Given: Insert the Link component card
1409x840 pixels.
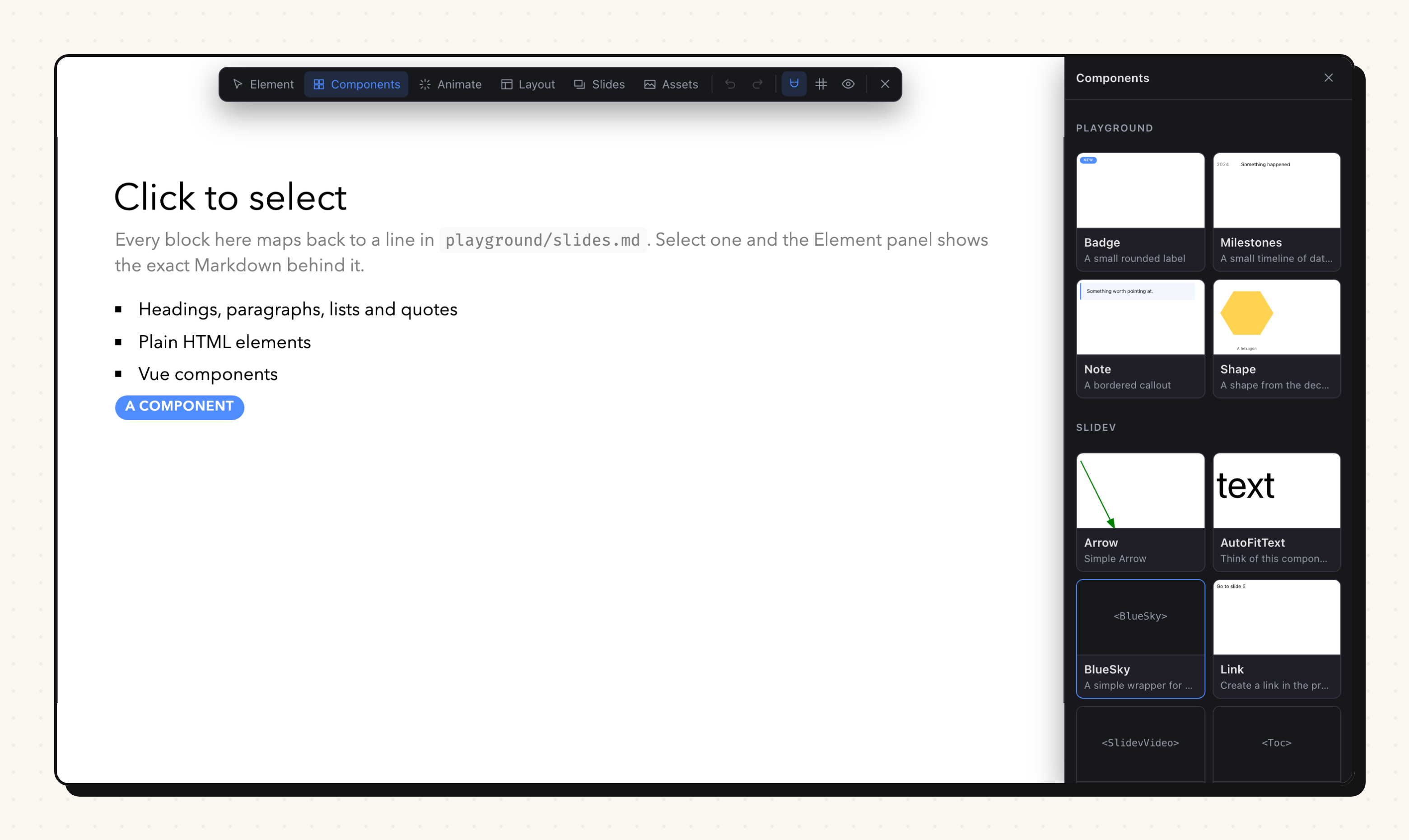Looking at the screenshot, I should click(1277, 639).
